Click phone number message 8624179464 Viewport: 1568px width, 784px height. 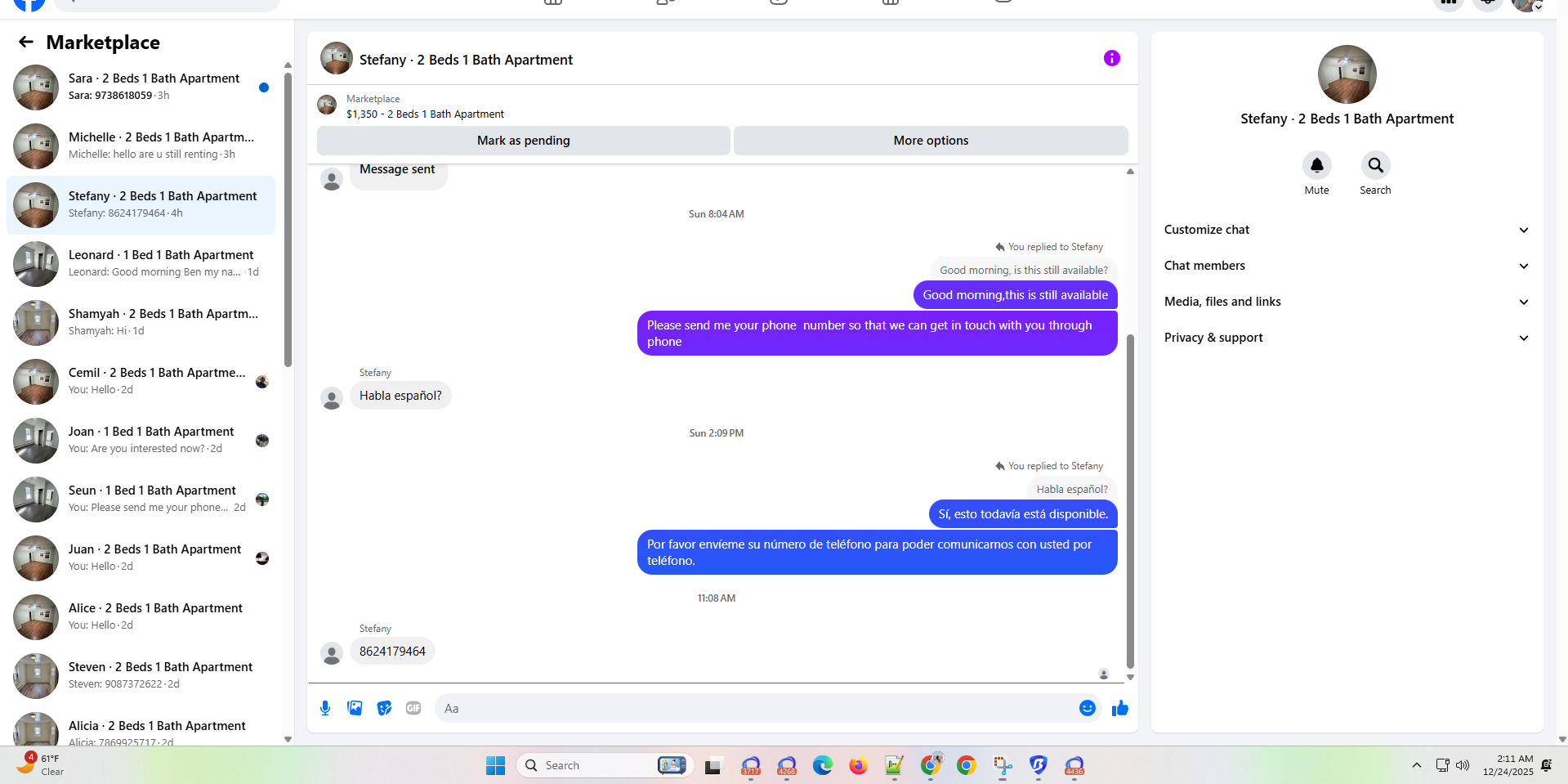[x=392, y=652]
